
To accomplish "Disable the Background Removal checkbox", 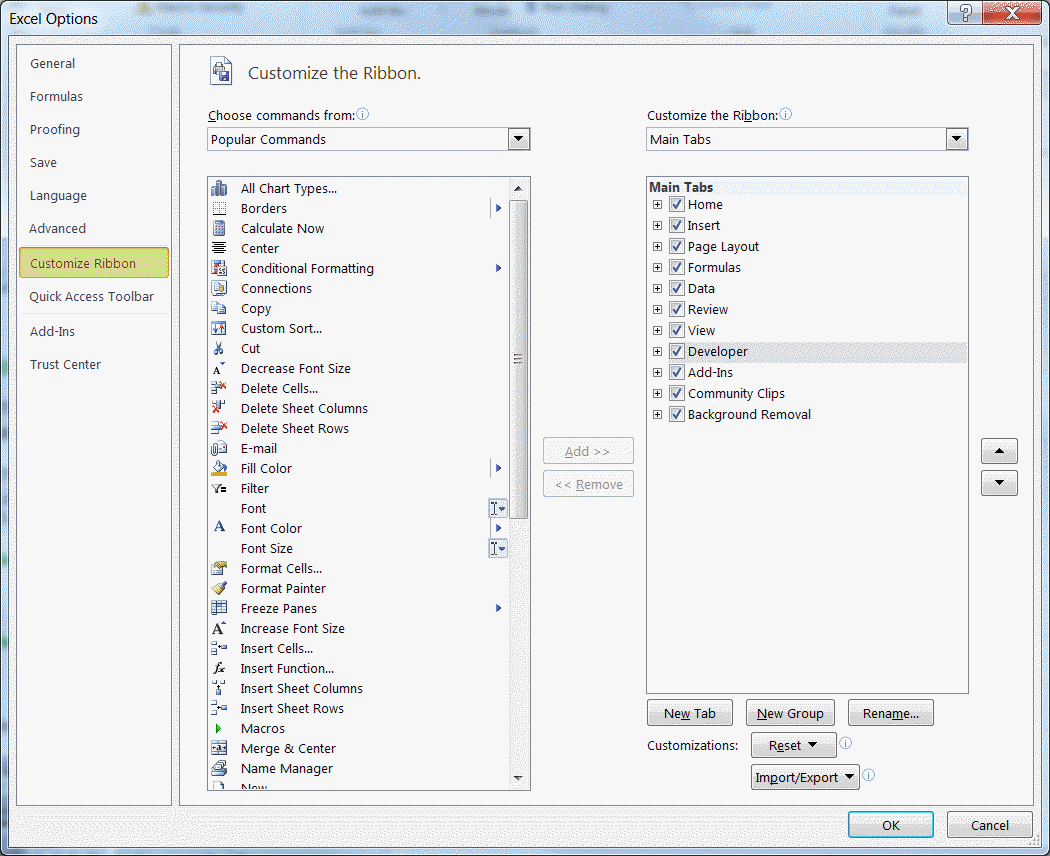I will [677, 415].
